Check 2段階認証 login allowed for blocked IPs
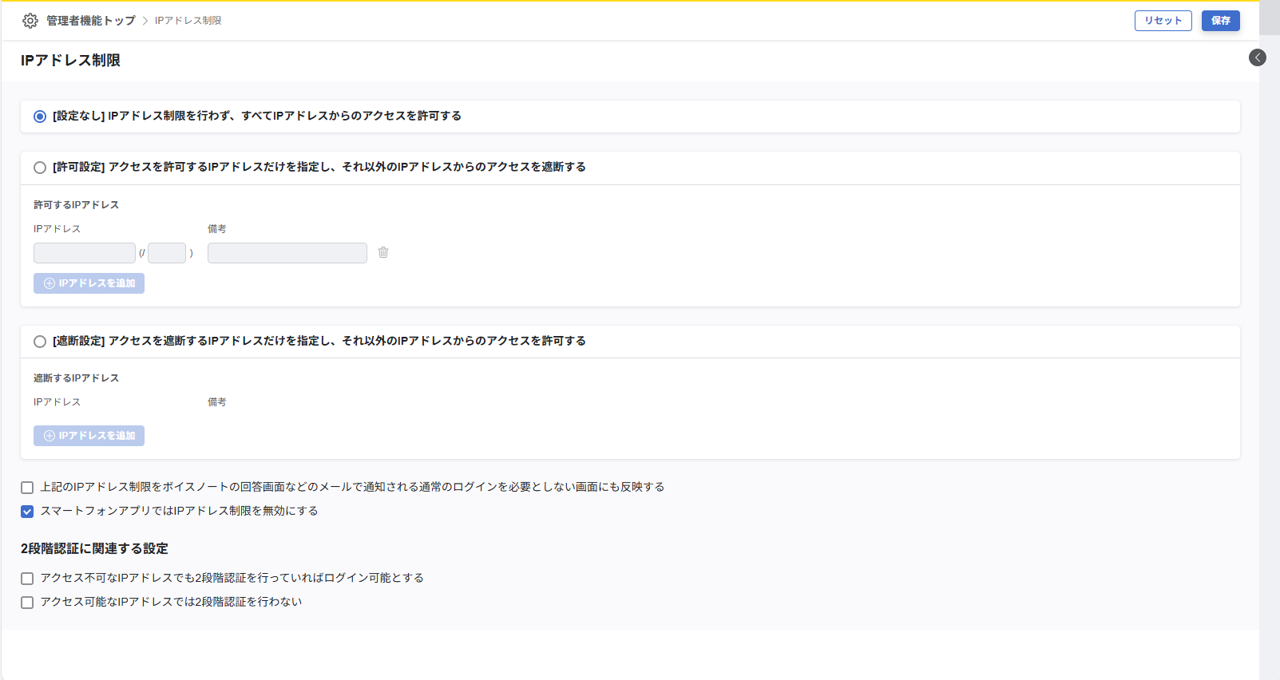 pos(28,579)
